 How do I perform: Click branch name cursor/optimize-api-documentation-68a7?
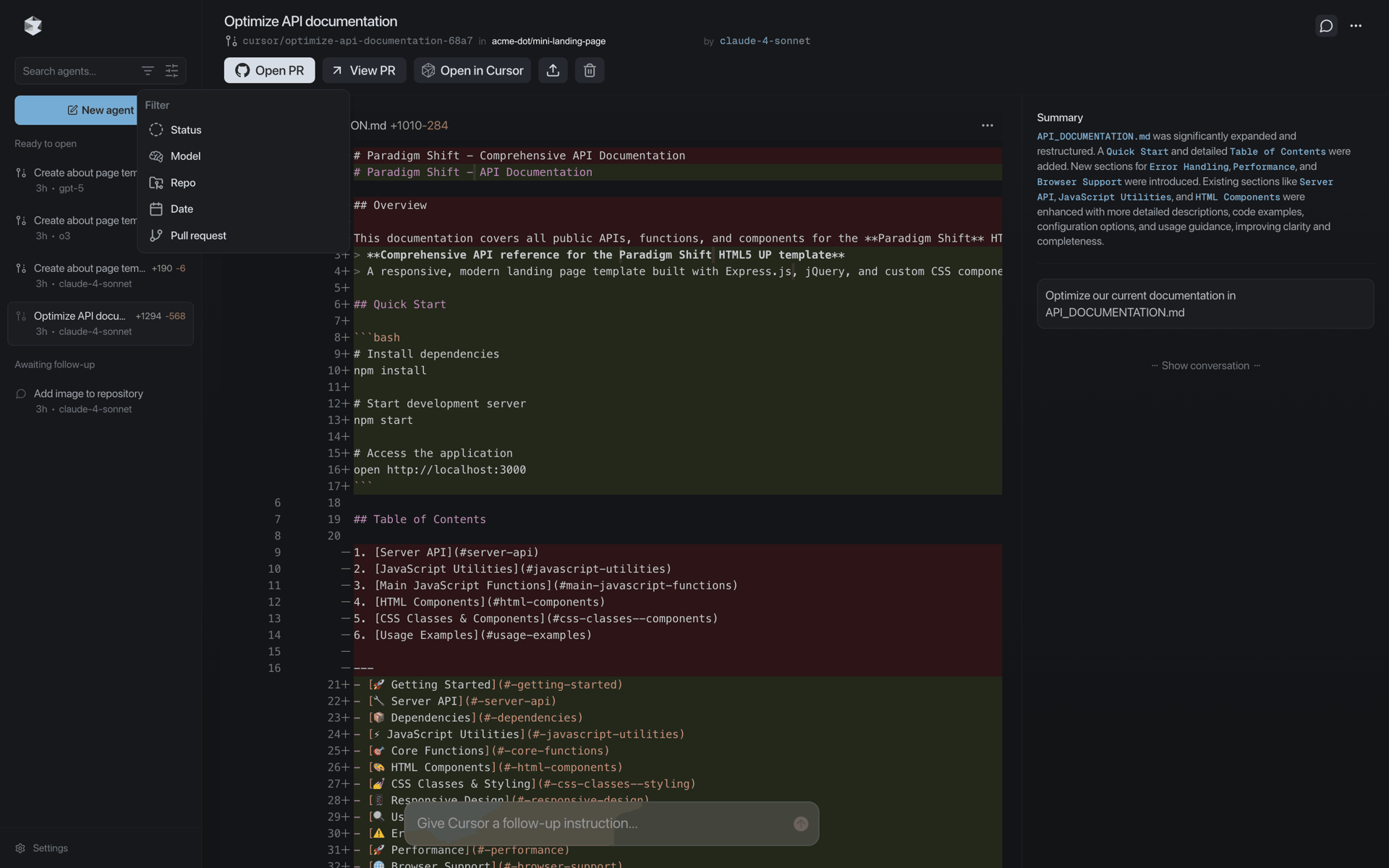coord(357,41)
